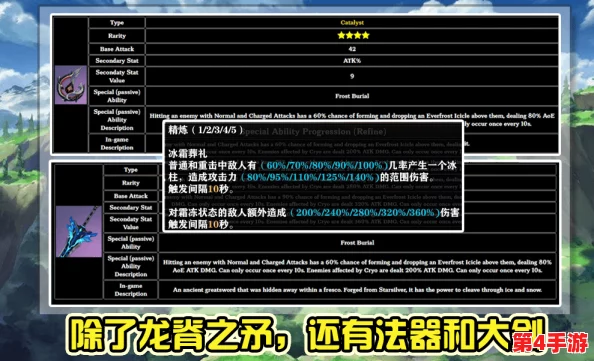
Task: Click the '(60%/70%/80%/90%/100%)' chance values
Action: point(324,166)
